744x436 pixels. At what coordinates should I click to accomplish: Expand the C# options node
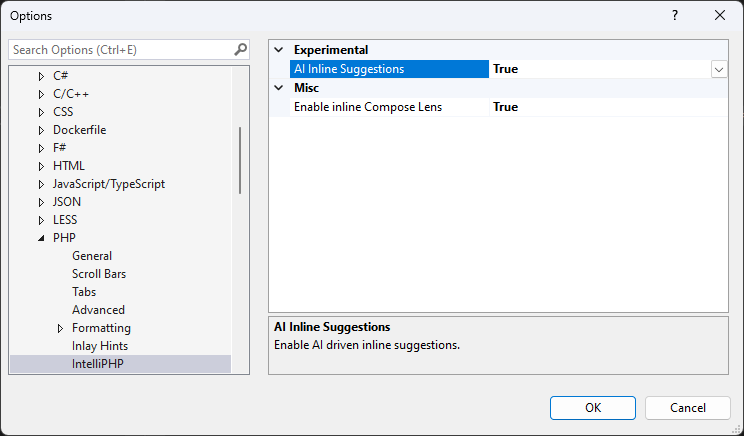click(41, 76)
